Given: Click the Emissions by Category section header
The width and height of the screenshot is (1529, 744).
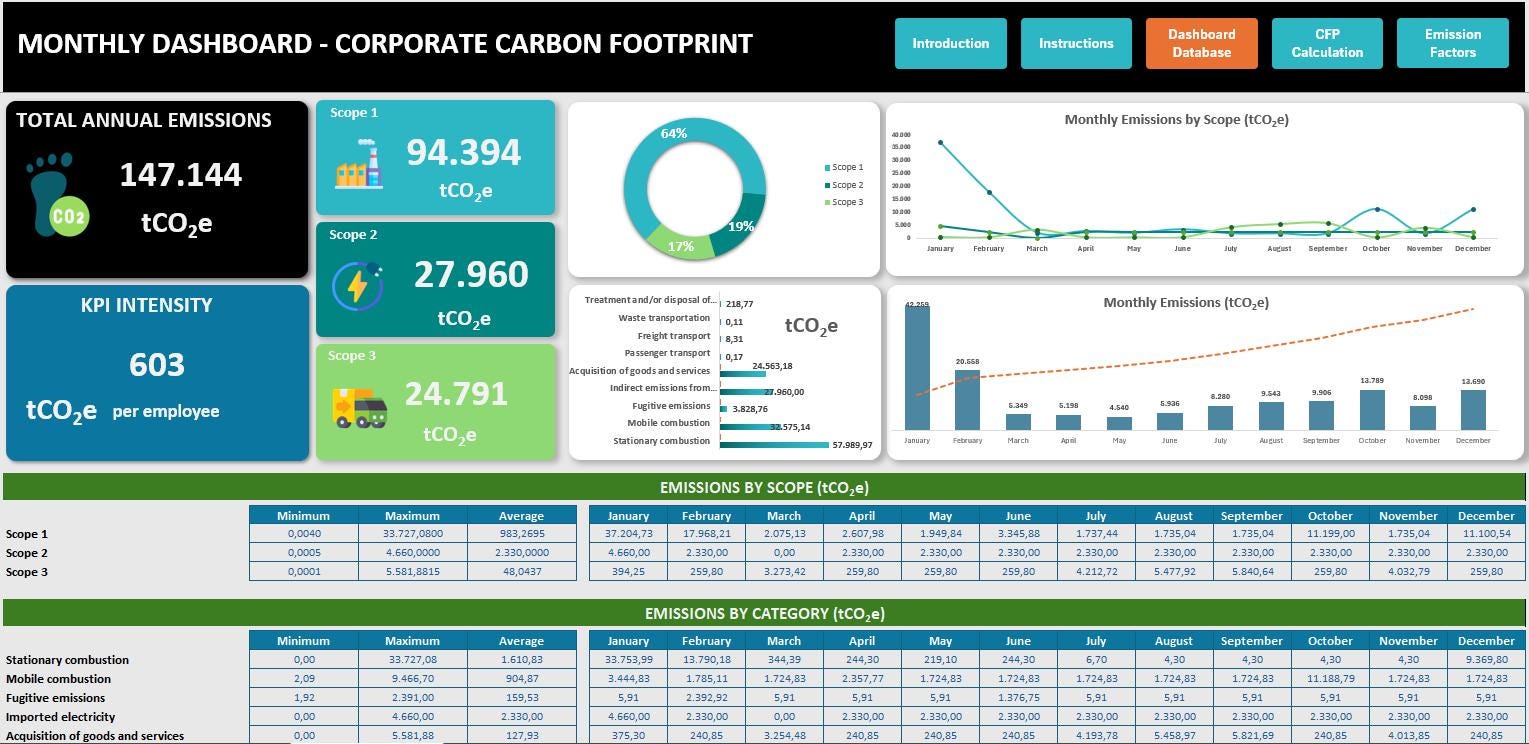Looking at the screenshot, I should click(x=764, y=613).
